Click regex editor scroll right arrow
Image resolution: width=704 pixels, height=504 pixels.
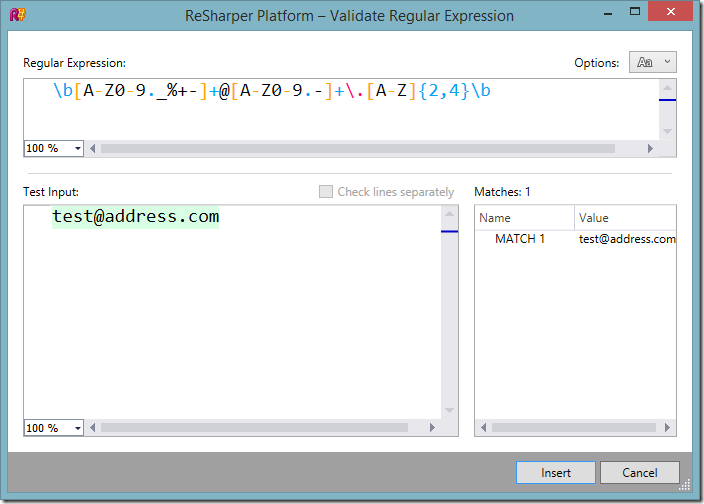point(650,149)
